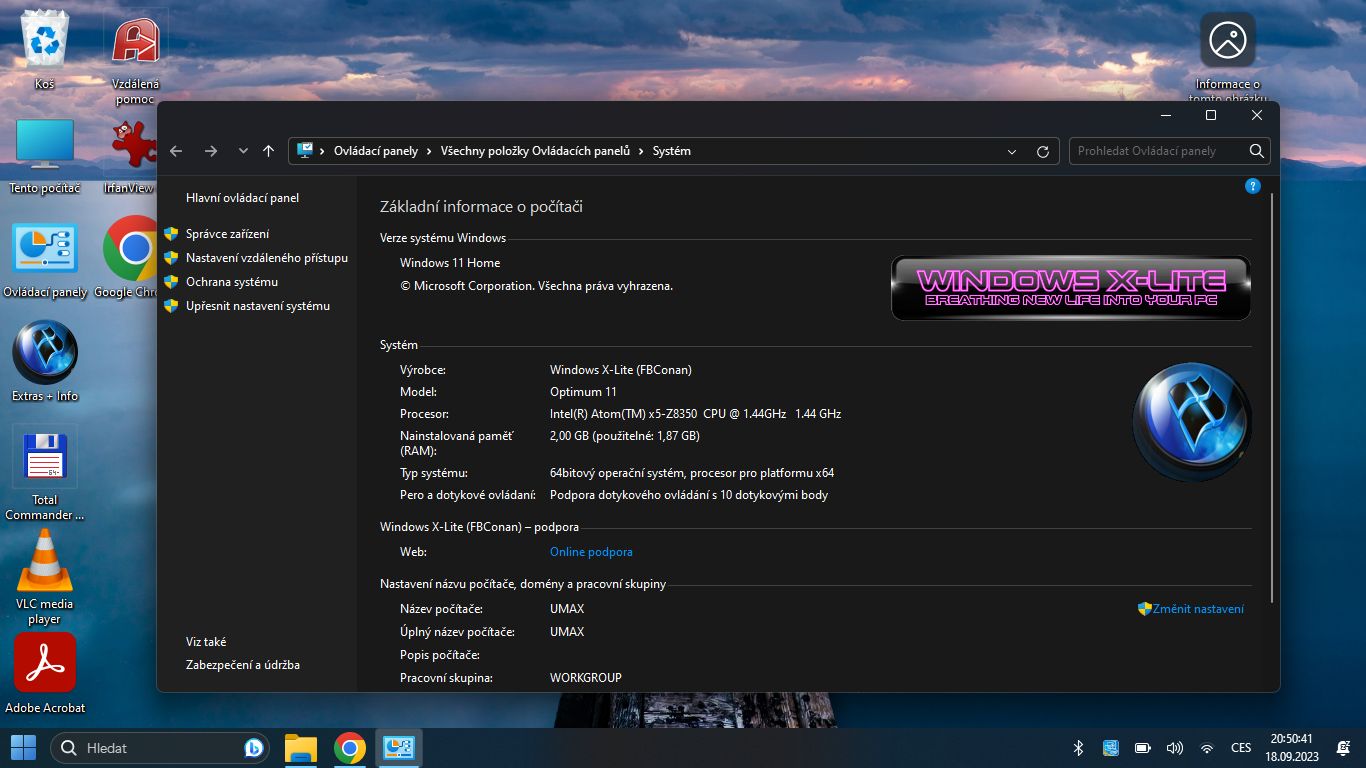The width and height of the screenshot is (1366, 768).
Task: Click Změnit nastavení link
Action: pyautogui.click(x=1198, y=609)
